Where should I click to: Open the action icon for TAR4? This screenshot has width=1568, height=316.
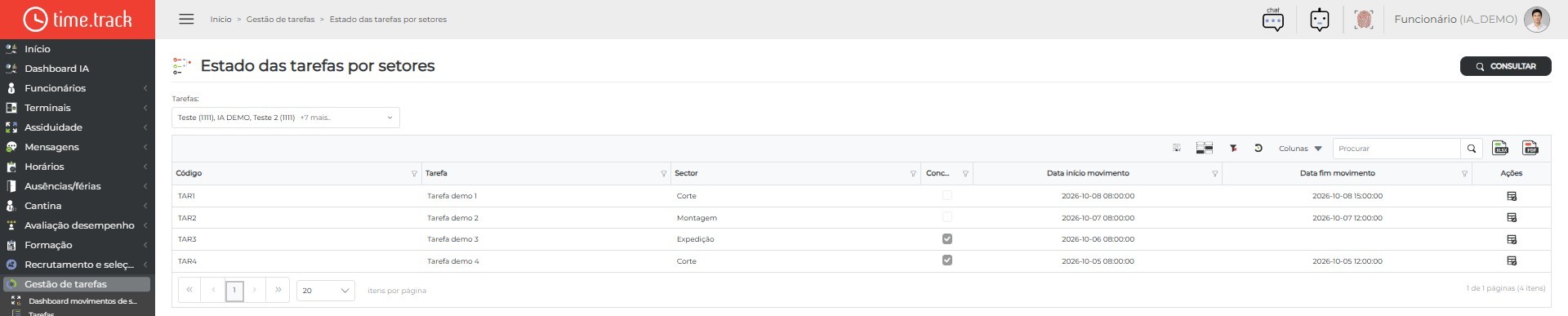click(x=1512, y=261)
